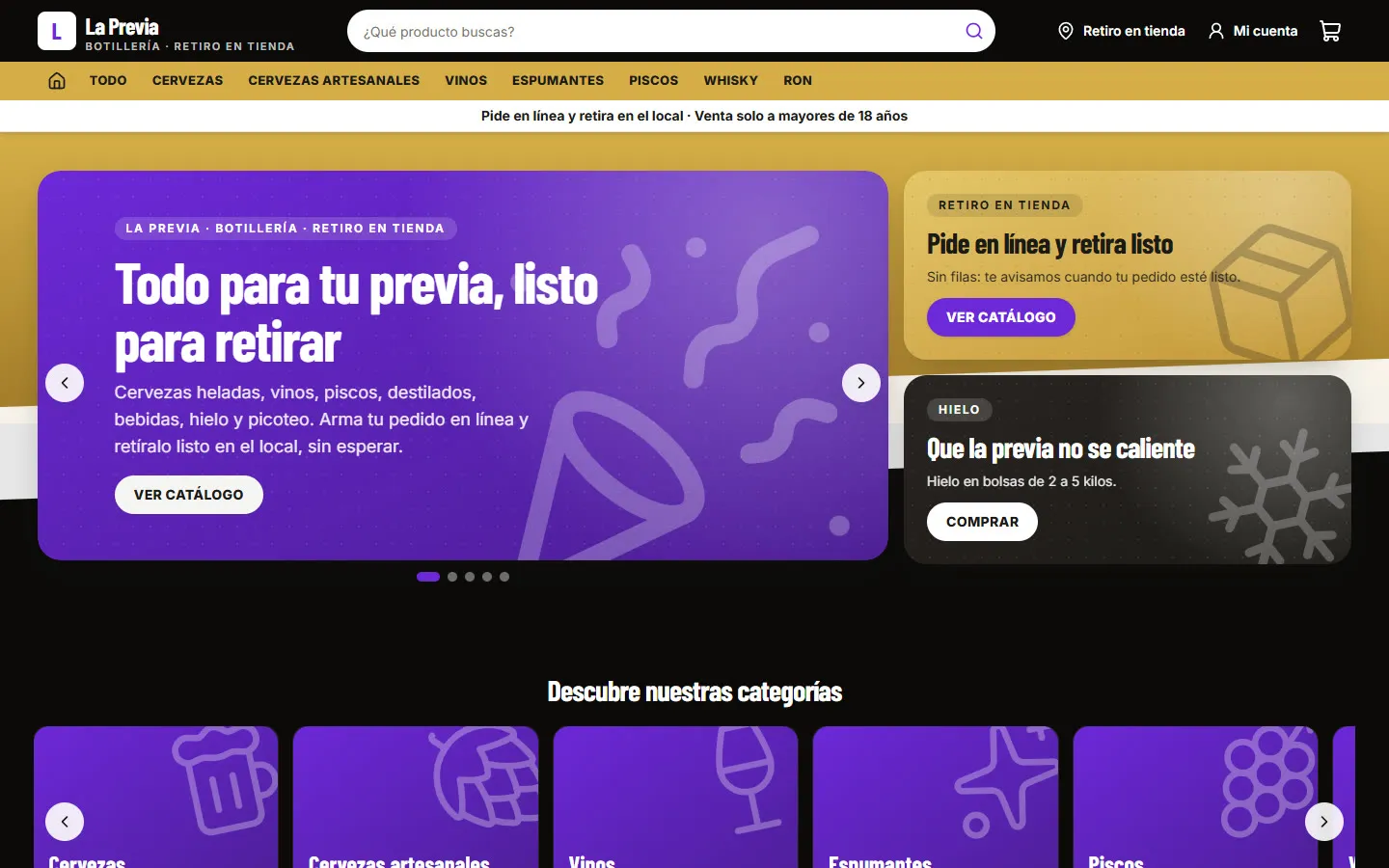Click the La Previa logo

pyautogui.click(x=166, y=31)
